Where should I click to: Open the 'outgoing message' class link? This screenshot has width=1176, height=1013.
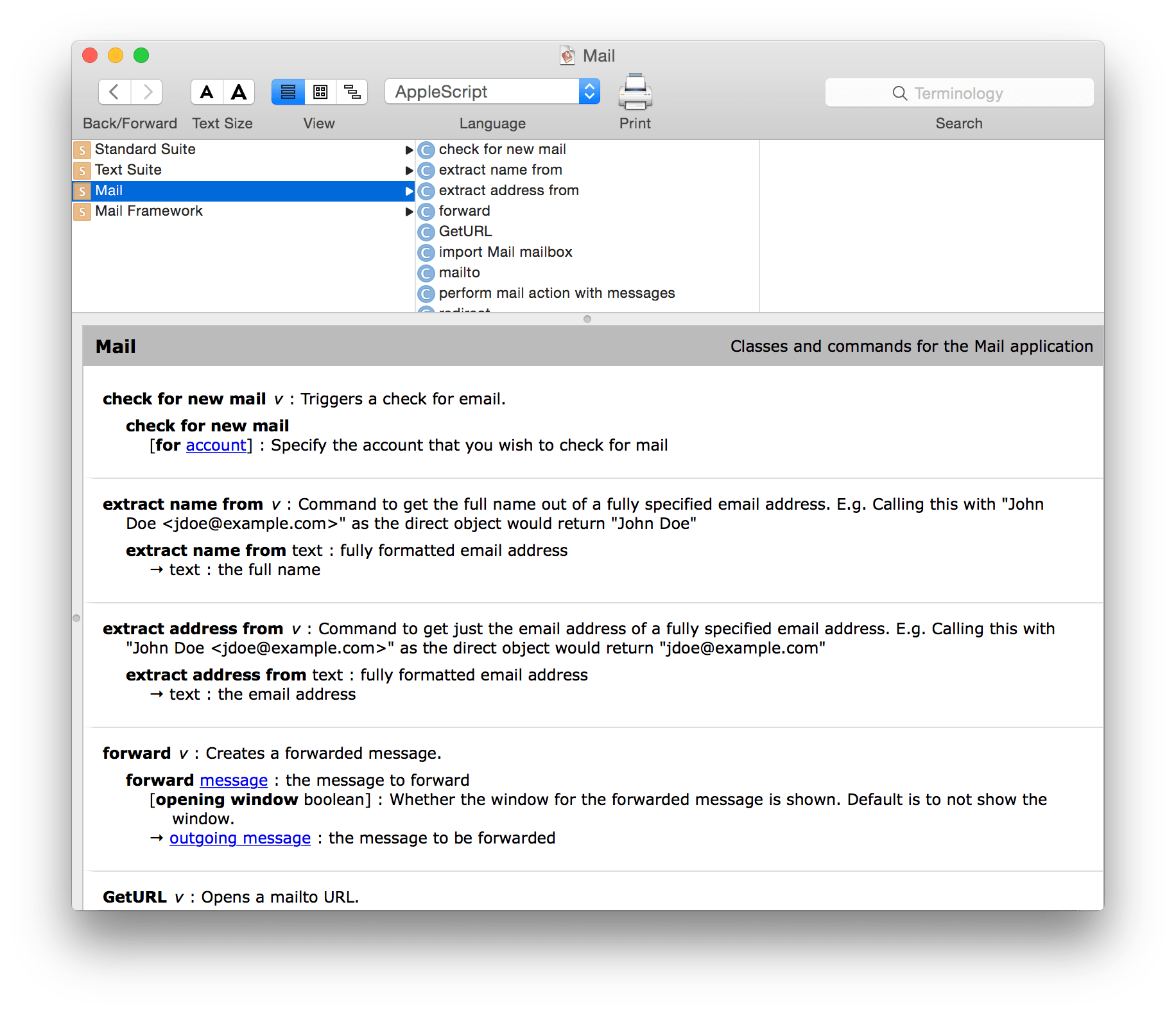click(x=240, y=838)
